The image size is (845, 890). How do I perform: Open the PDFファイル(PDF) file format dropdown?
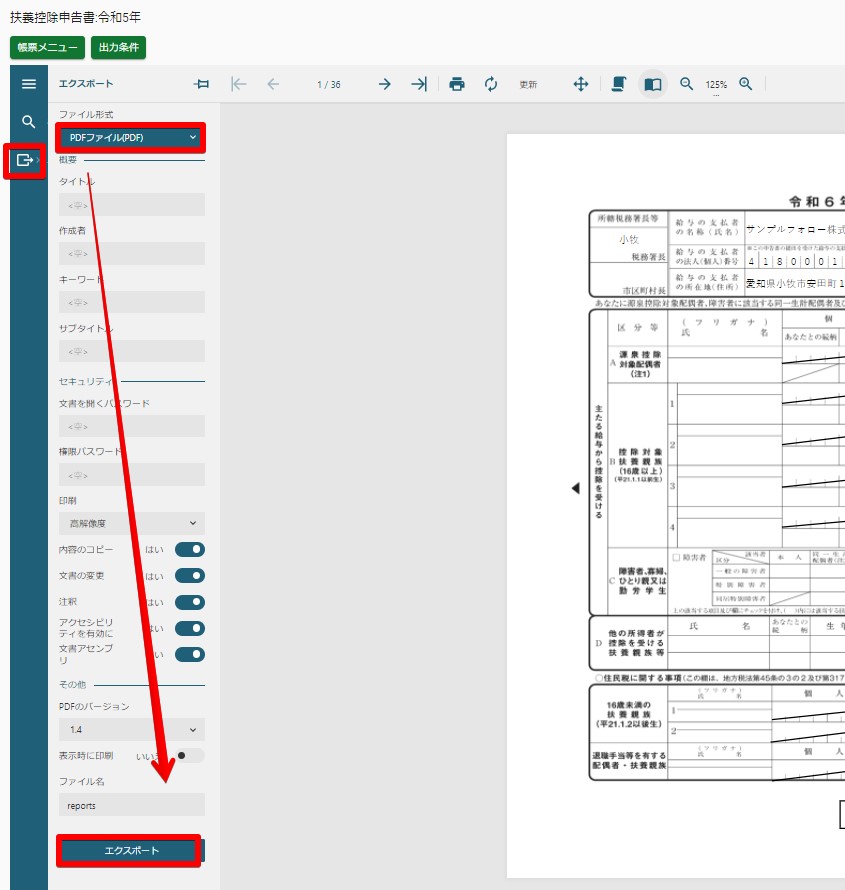[132, 137]
